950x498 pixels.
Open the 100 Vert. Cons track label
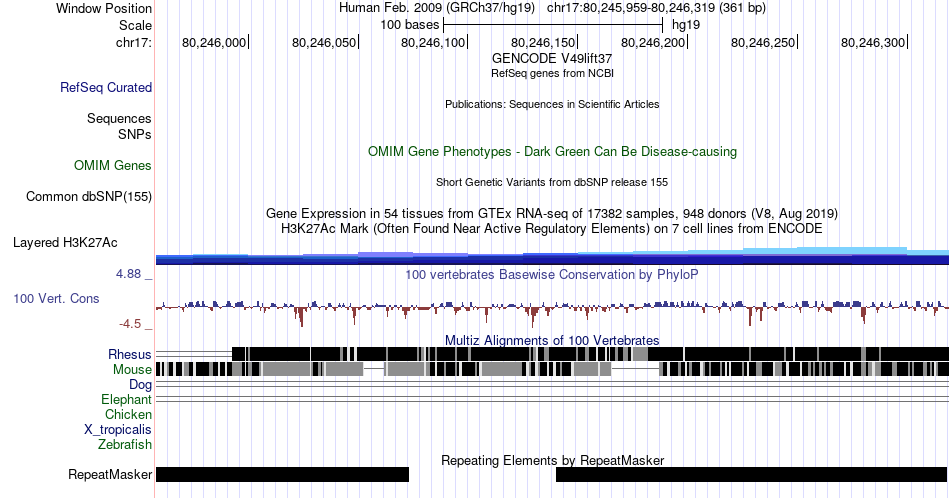[56, 298]
